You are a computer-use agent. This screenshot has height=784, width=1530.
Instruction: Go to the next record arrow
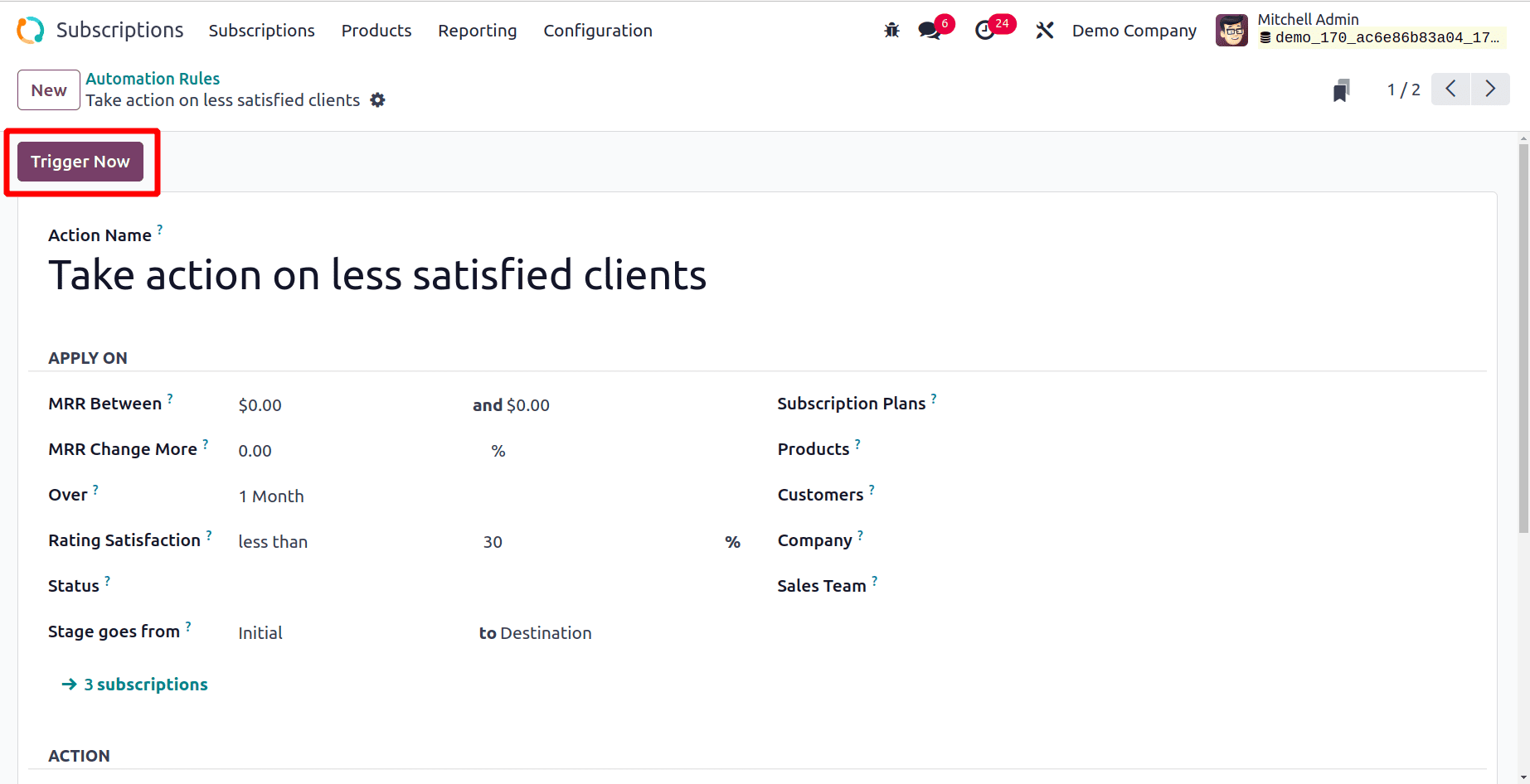pyautogui.click(x=1490, y=90)
